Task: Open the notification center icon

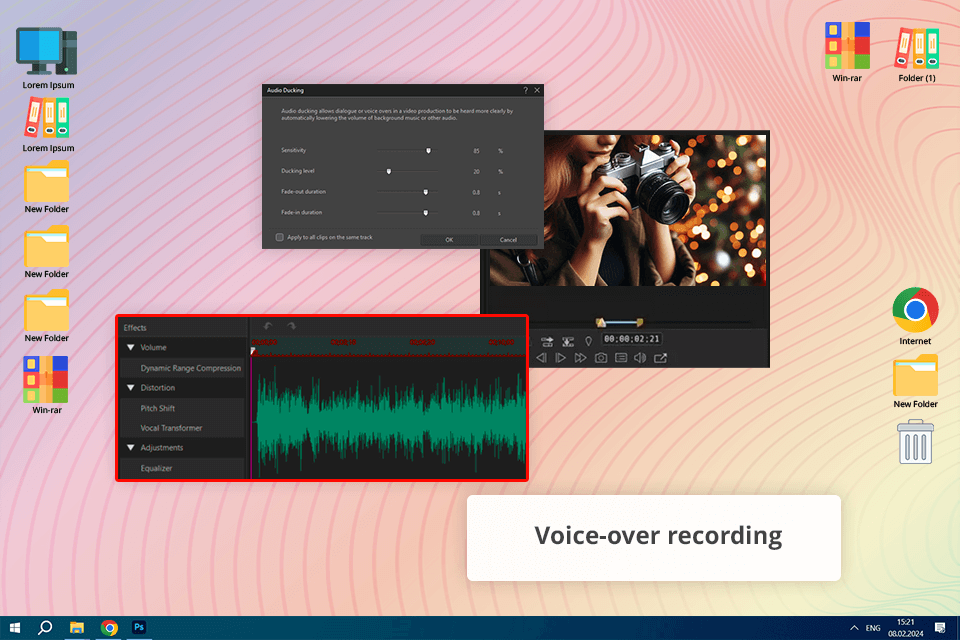Action: point(940,628)
